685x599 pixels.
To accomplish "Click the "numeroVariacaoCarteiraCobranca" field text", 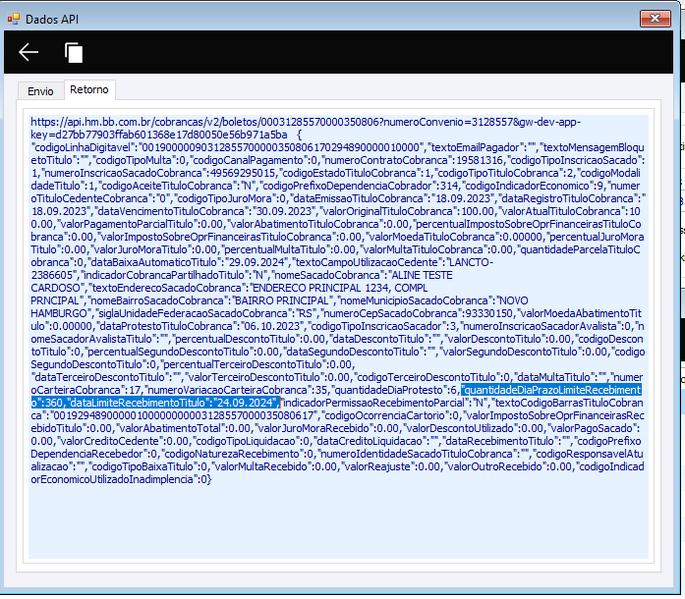I will pos(227,390).
